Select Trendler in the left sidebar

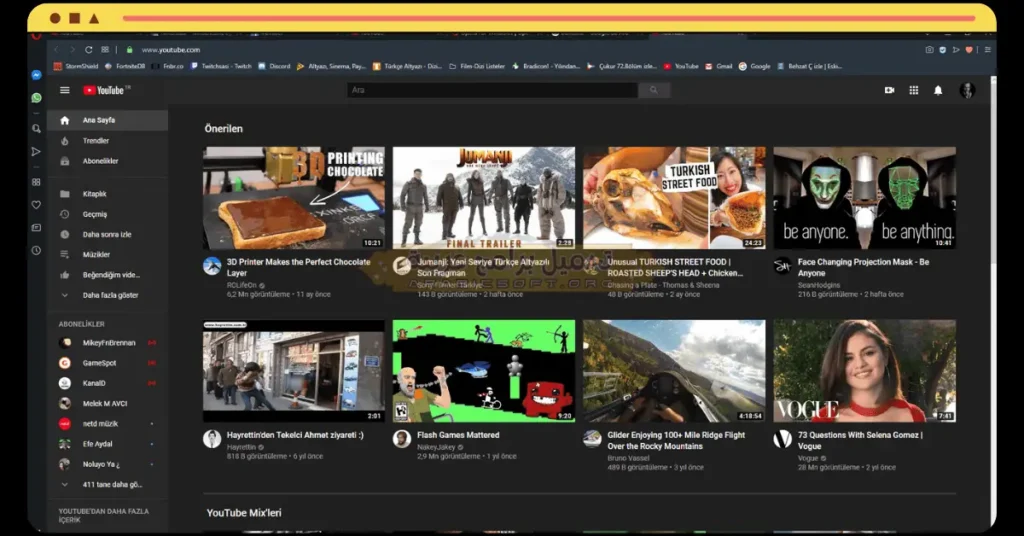(x=96, y=141)
